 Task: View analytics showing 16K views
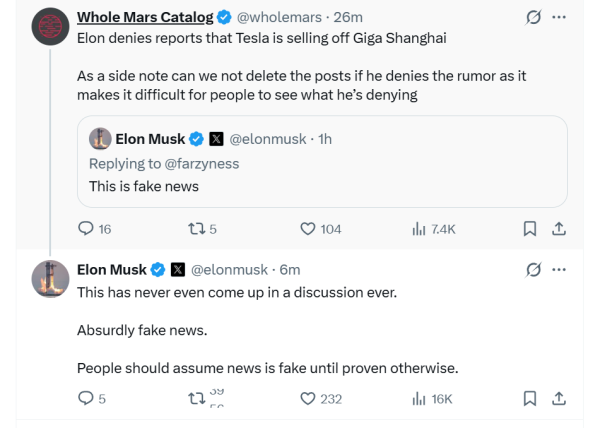(x=432, y=399)
